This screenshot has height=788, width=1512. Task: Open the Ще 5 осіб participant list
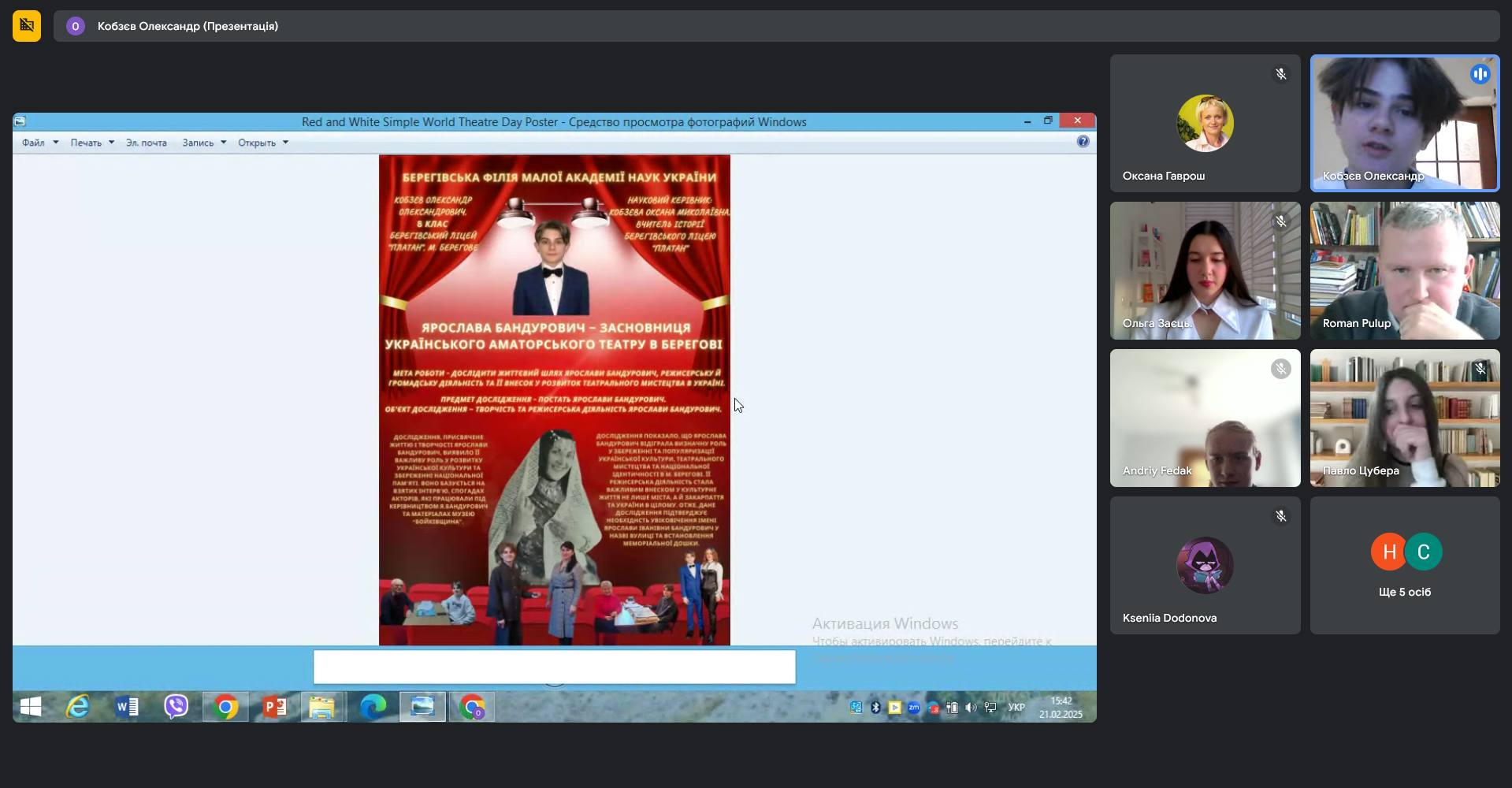tap(1405, 565)
